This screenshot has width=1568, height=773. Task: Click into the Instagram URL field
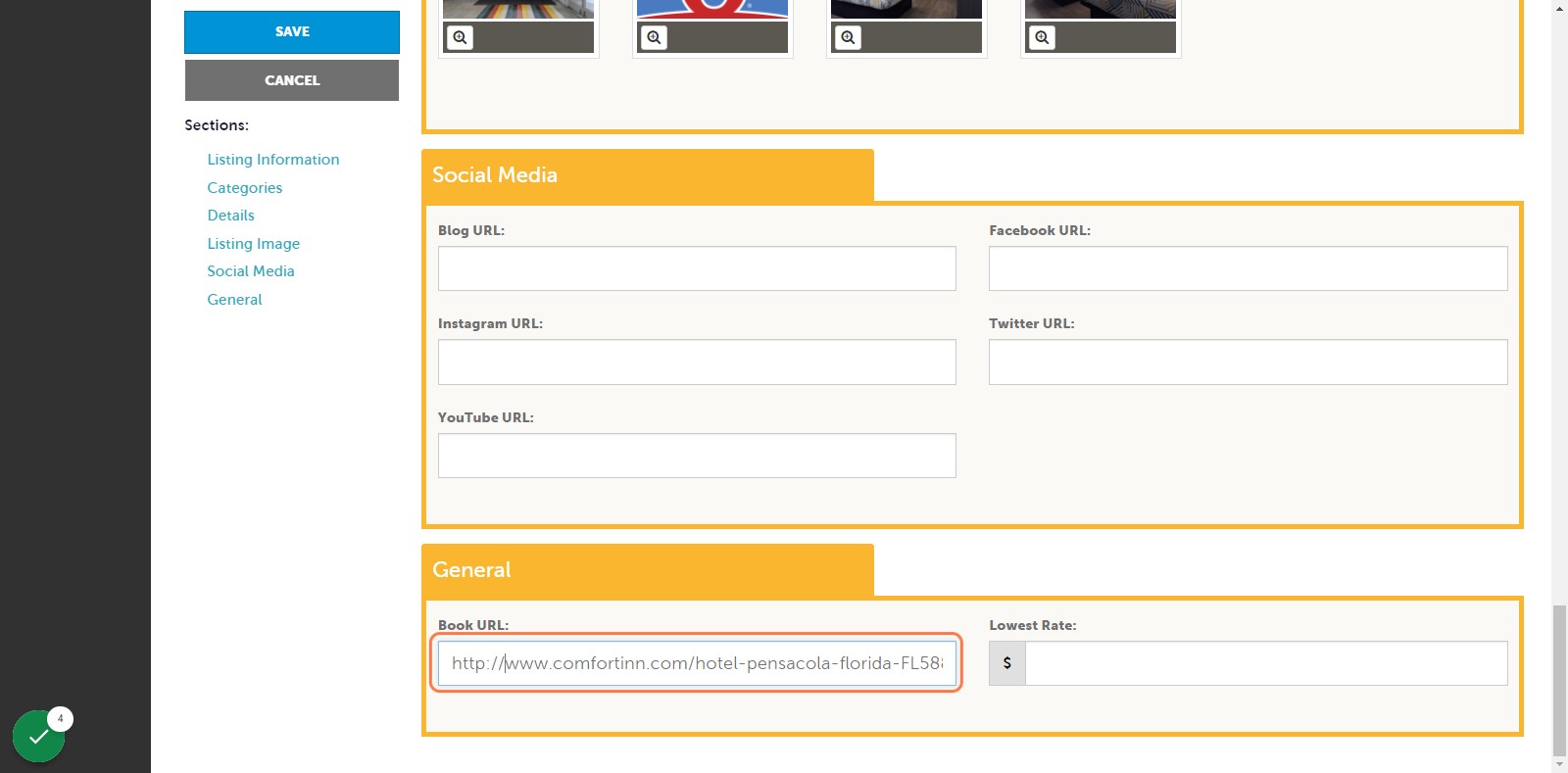[697, 362]
